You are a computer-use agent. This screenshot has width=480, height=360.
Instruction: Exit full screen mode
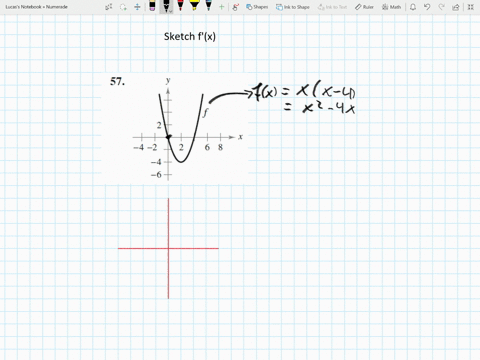pos(470,7)
